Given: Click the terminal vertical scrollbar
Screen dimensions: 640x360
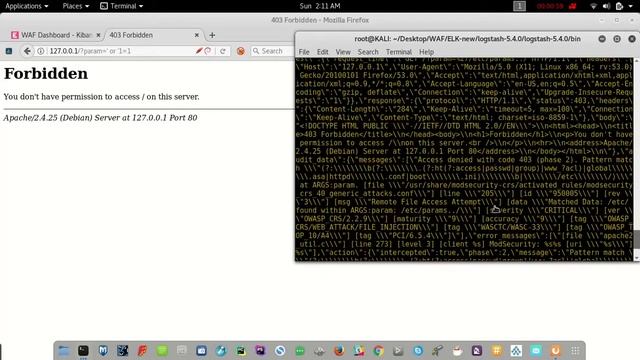Looking at the screenshot, I should pos(636,159).
